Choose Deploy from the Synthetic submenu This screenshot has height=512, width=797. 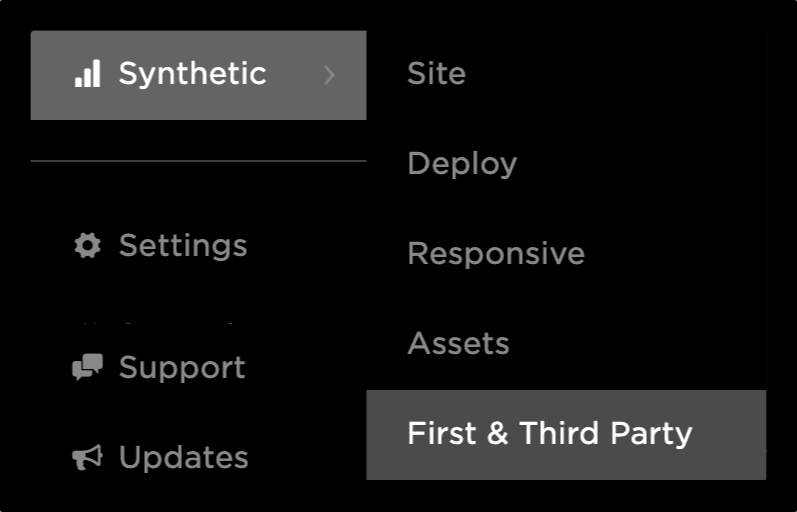click(x=462, y=164)
